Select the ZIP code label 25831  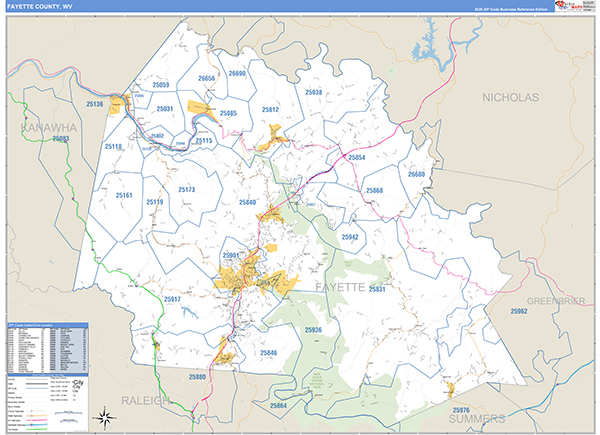[377, 290]
